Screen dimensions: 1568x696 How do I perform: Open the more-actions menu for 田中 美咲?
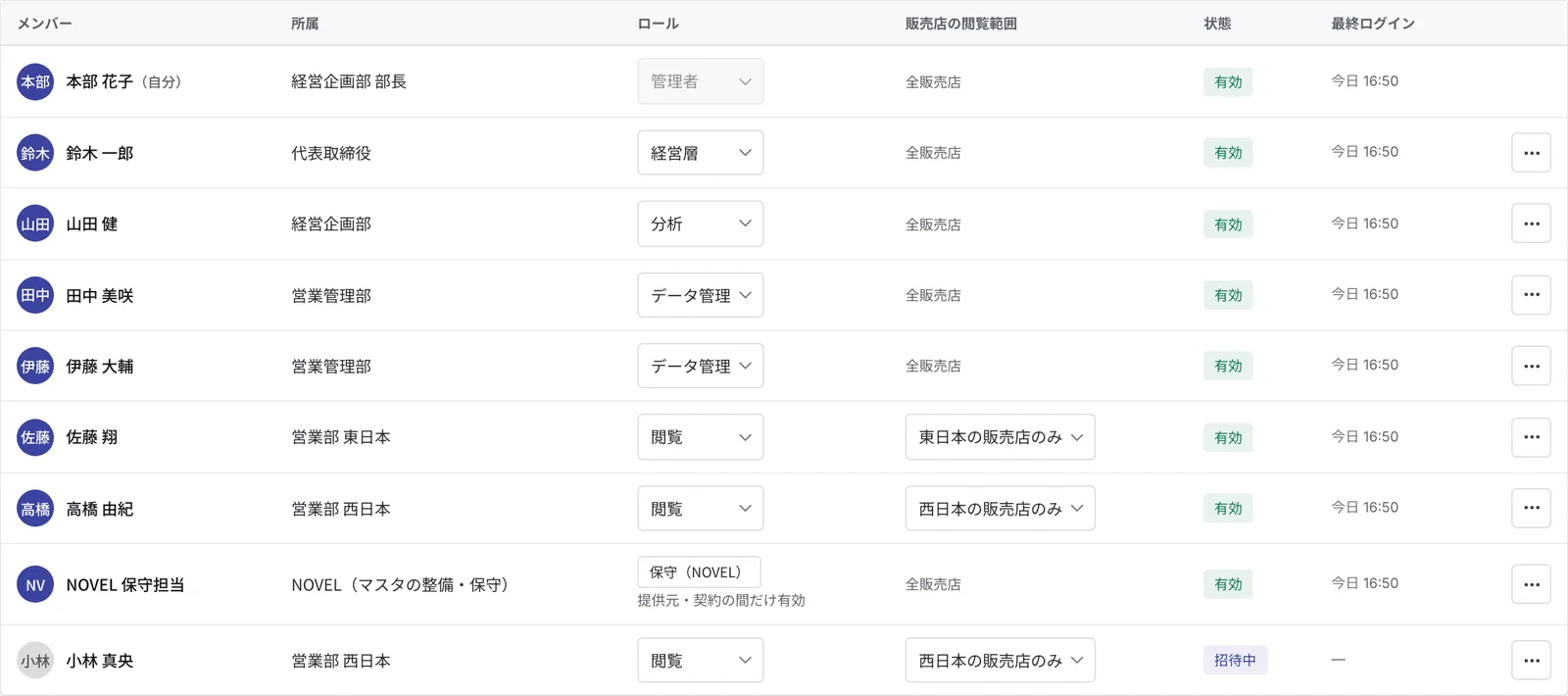(x=1531, y=295)
